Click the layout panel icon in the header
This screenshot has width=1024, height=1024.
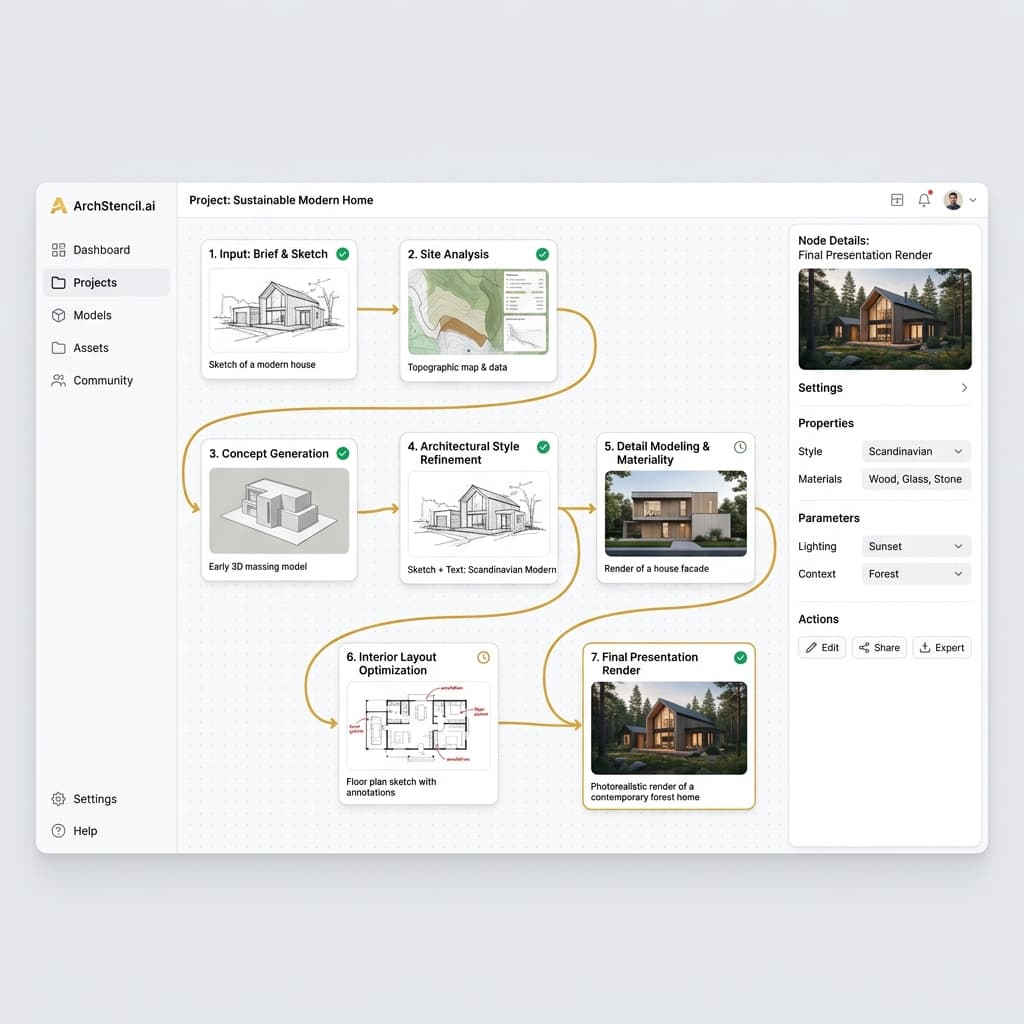click(897, 199)
